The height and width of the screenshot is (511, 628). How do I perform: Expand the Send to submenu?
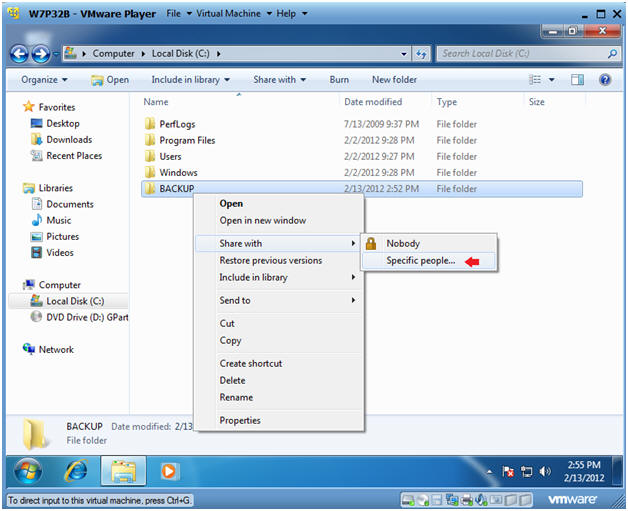point(280,300)
